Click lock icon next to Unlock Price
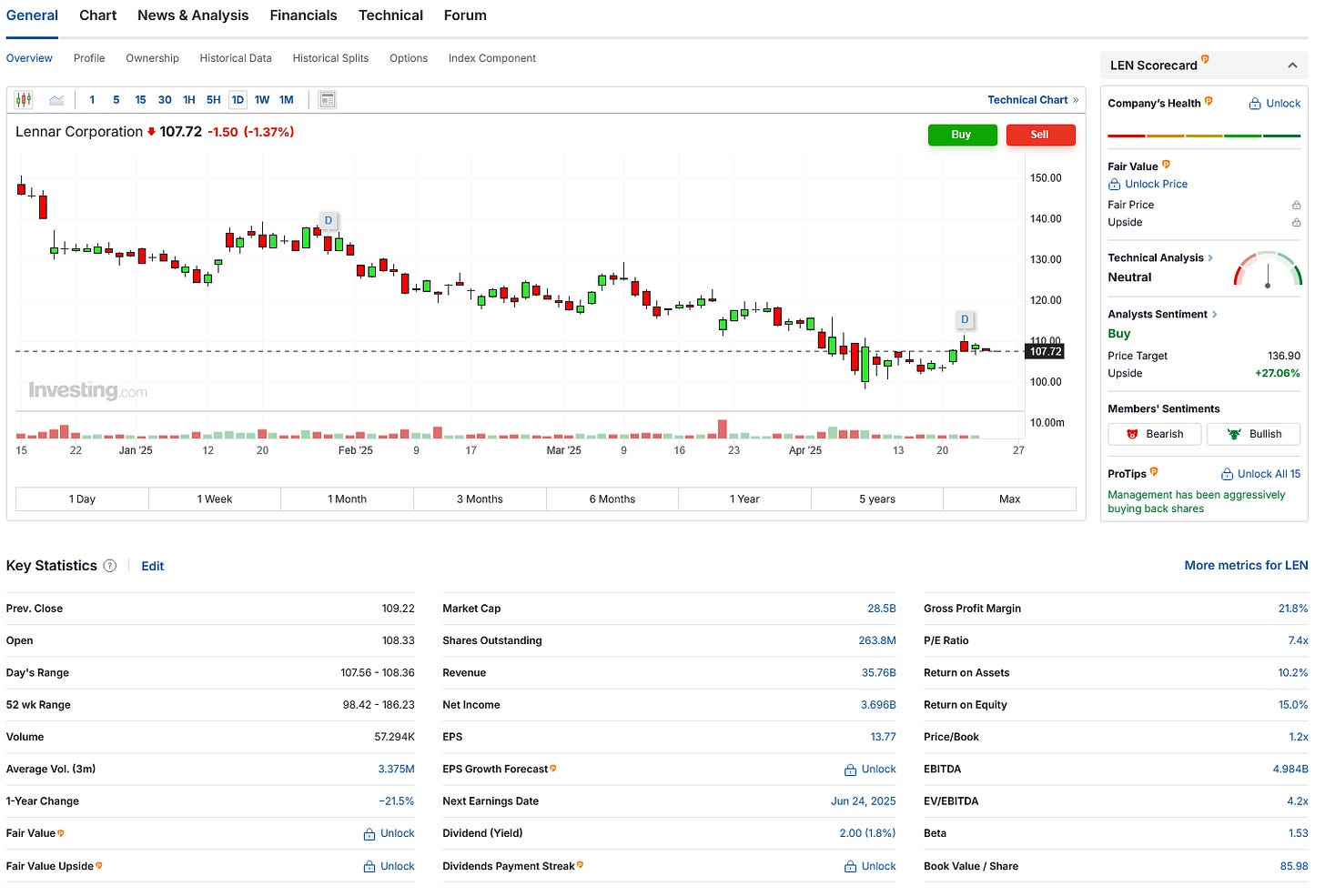1325x896 pixels. coord(1114,184)
